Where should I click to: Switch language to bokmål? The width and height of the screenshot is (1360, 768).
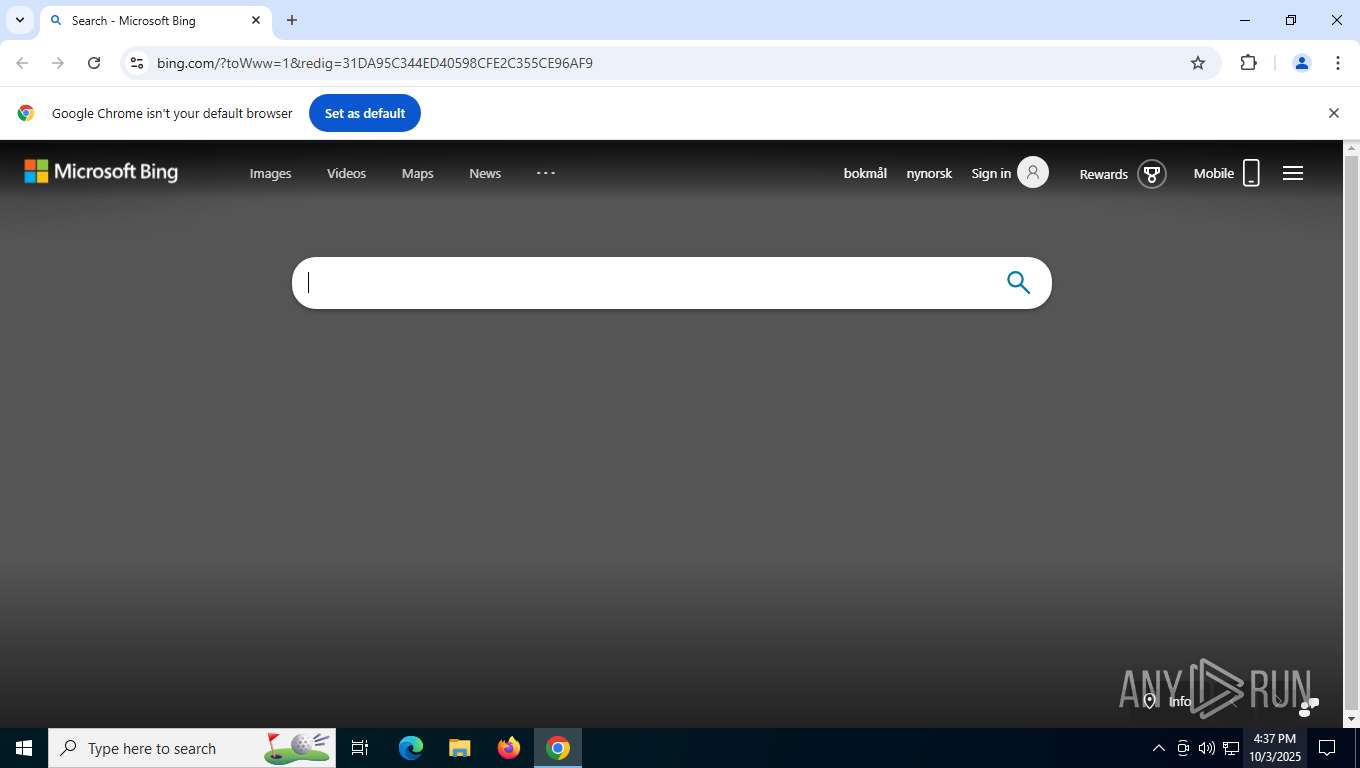(865, 173)
